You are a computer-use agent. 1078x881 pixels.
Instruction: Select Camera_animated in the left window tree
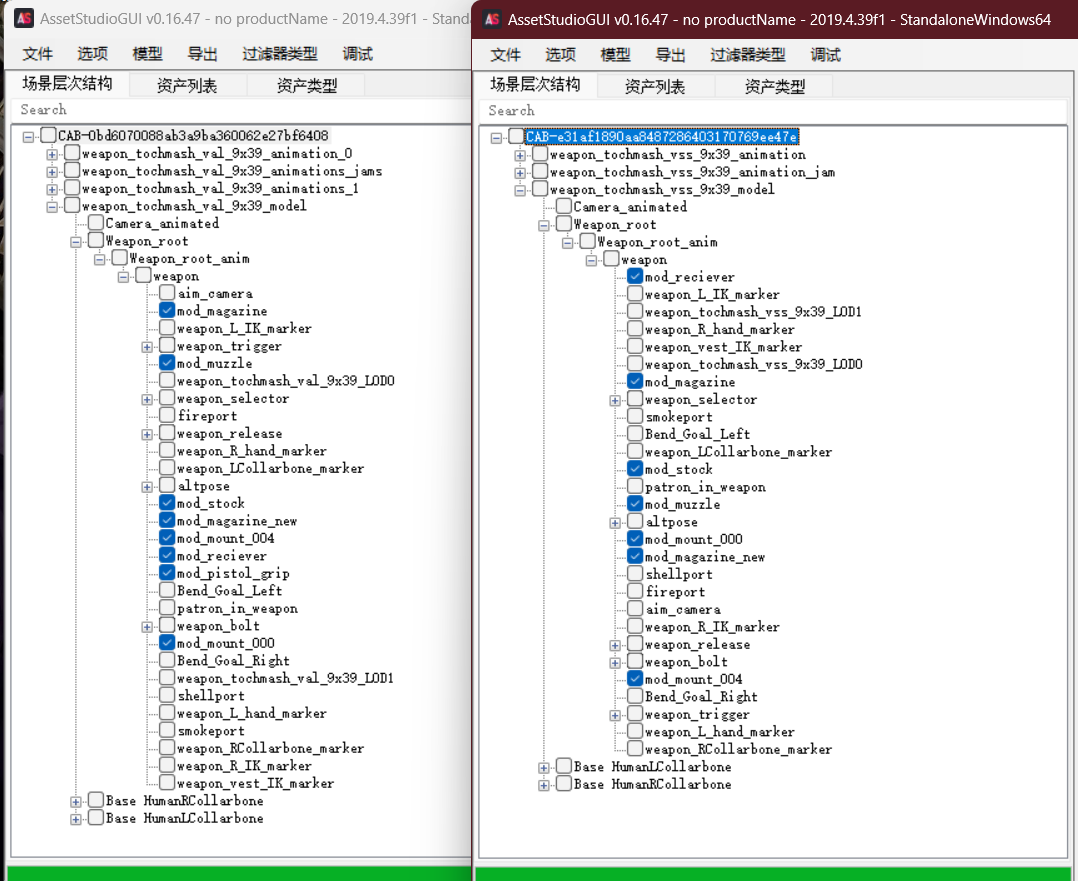[x=161, y=223]
